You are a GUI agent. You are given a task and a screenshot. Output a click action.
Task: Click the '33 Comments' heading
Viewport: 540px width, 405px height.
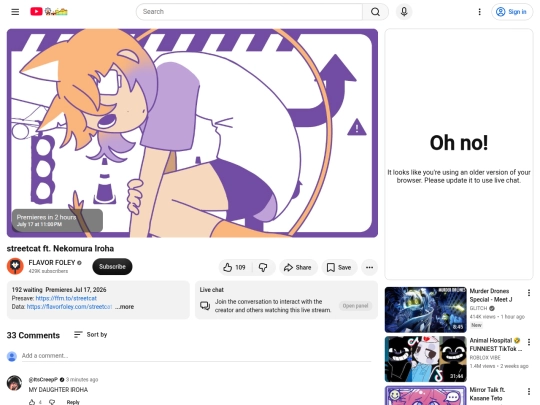point(33,335)
